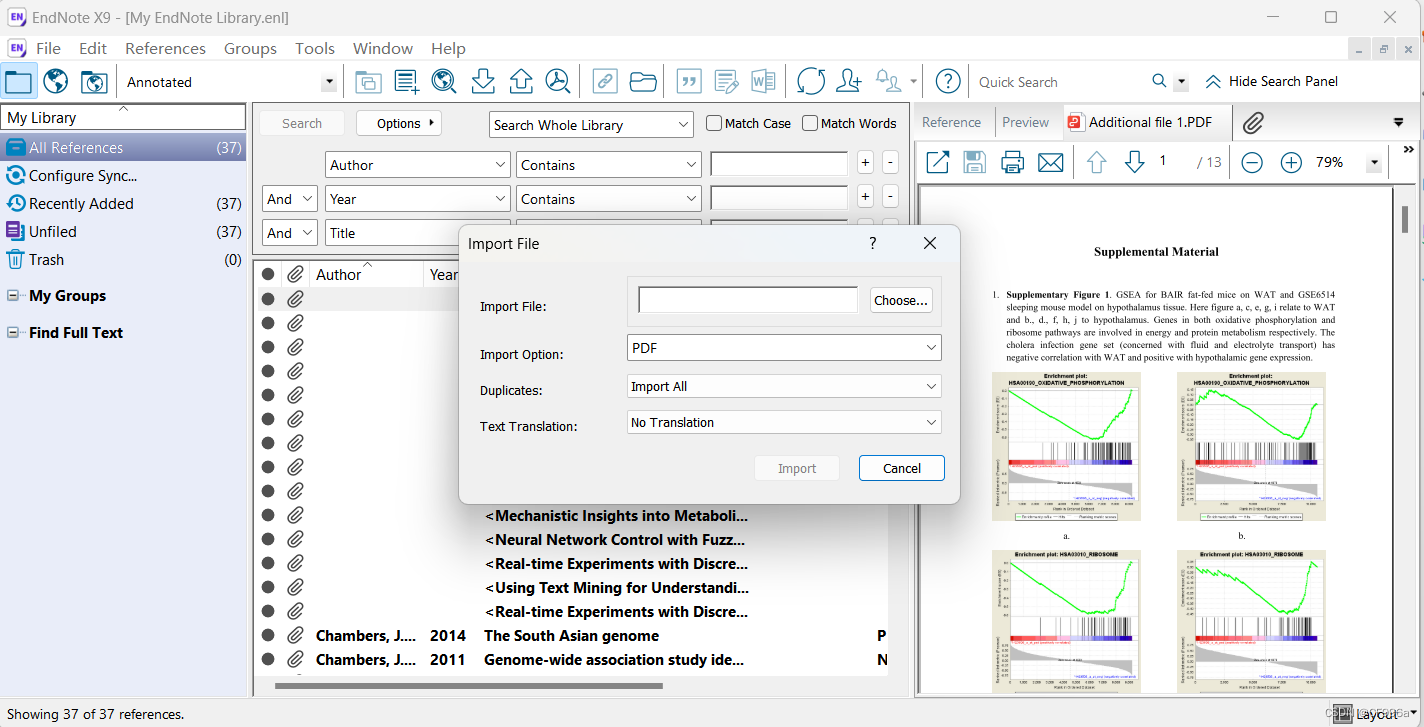The image size is (1424, 727).
Task: Select Online Search mode globe icon
Action: point(56,82)
